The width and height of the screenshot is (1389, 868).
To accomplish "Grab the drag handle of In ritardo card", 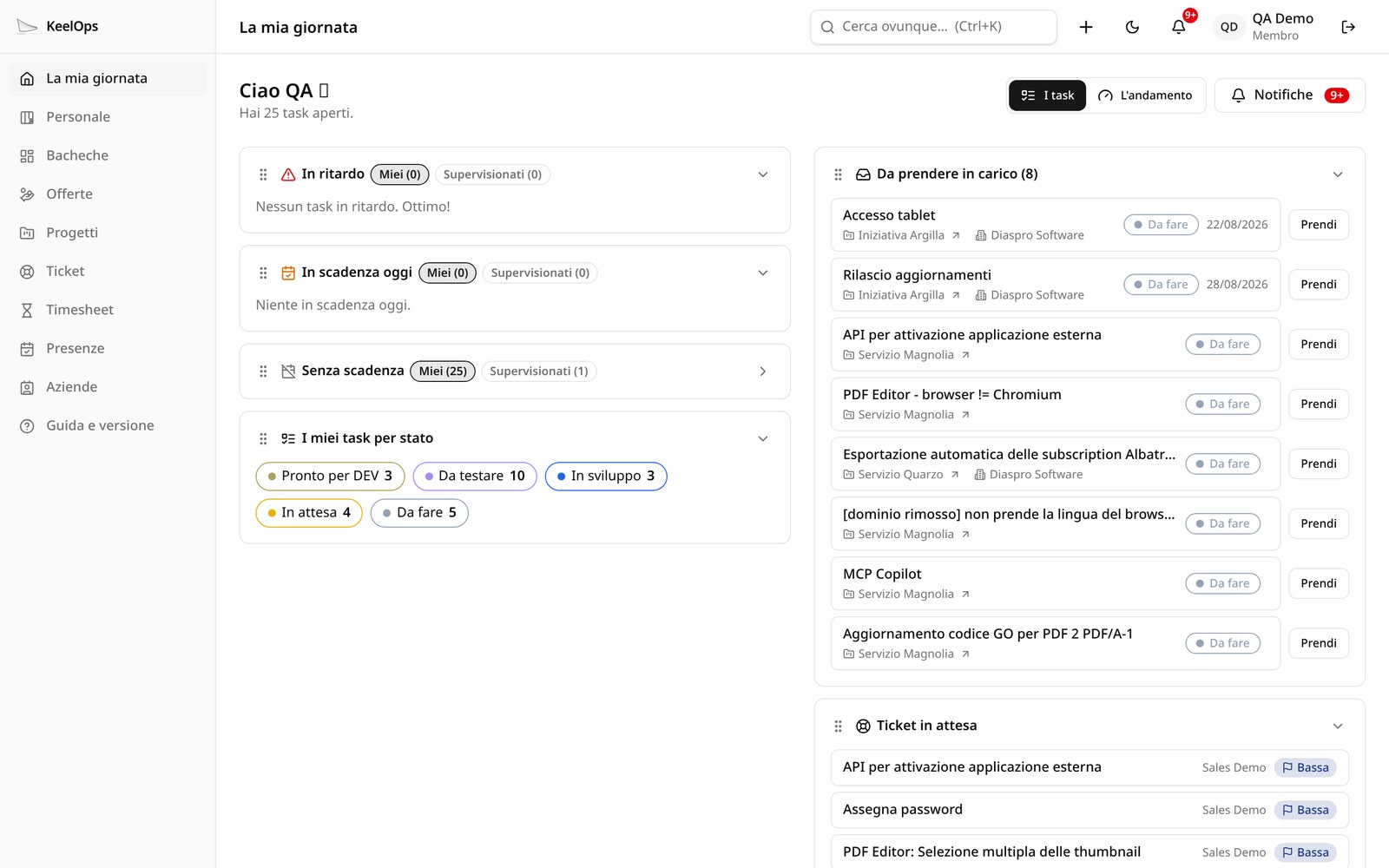I will (263, 174).
